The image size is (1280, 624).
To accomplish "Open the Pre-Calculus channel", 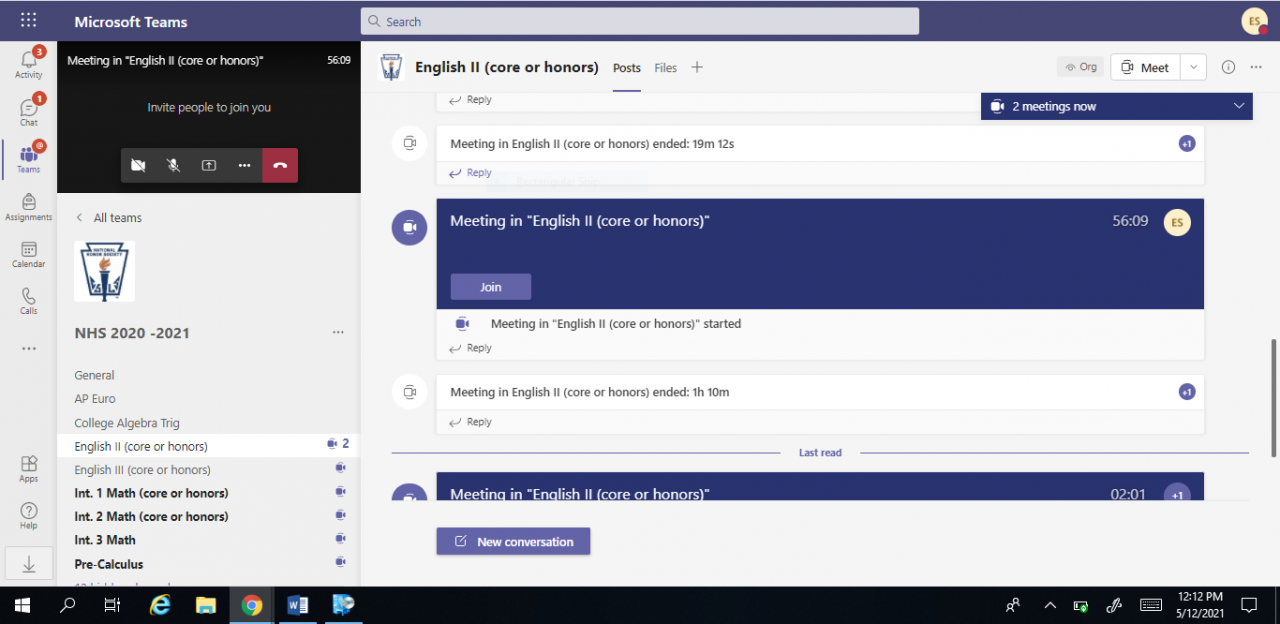I will [208, 564].
